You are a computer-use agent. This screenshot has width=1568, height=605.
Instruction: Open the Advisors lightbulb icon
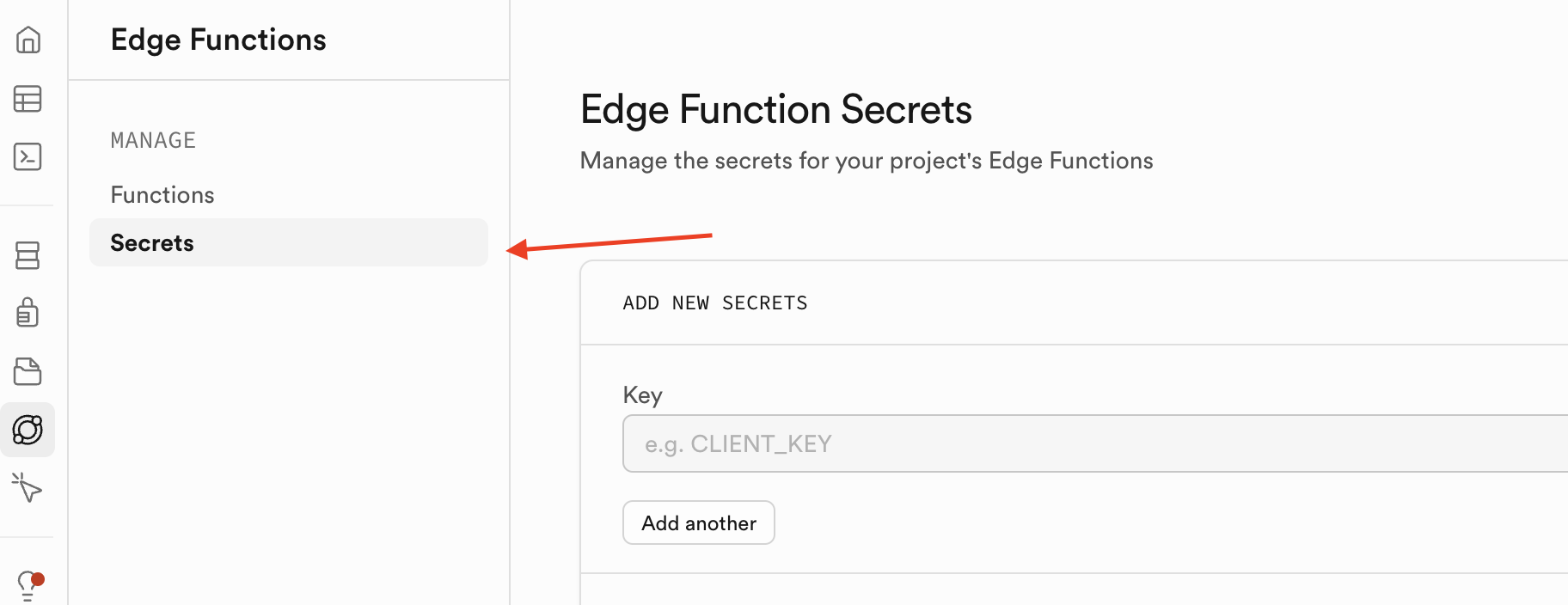pos(30,586)
